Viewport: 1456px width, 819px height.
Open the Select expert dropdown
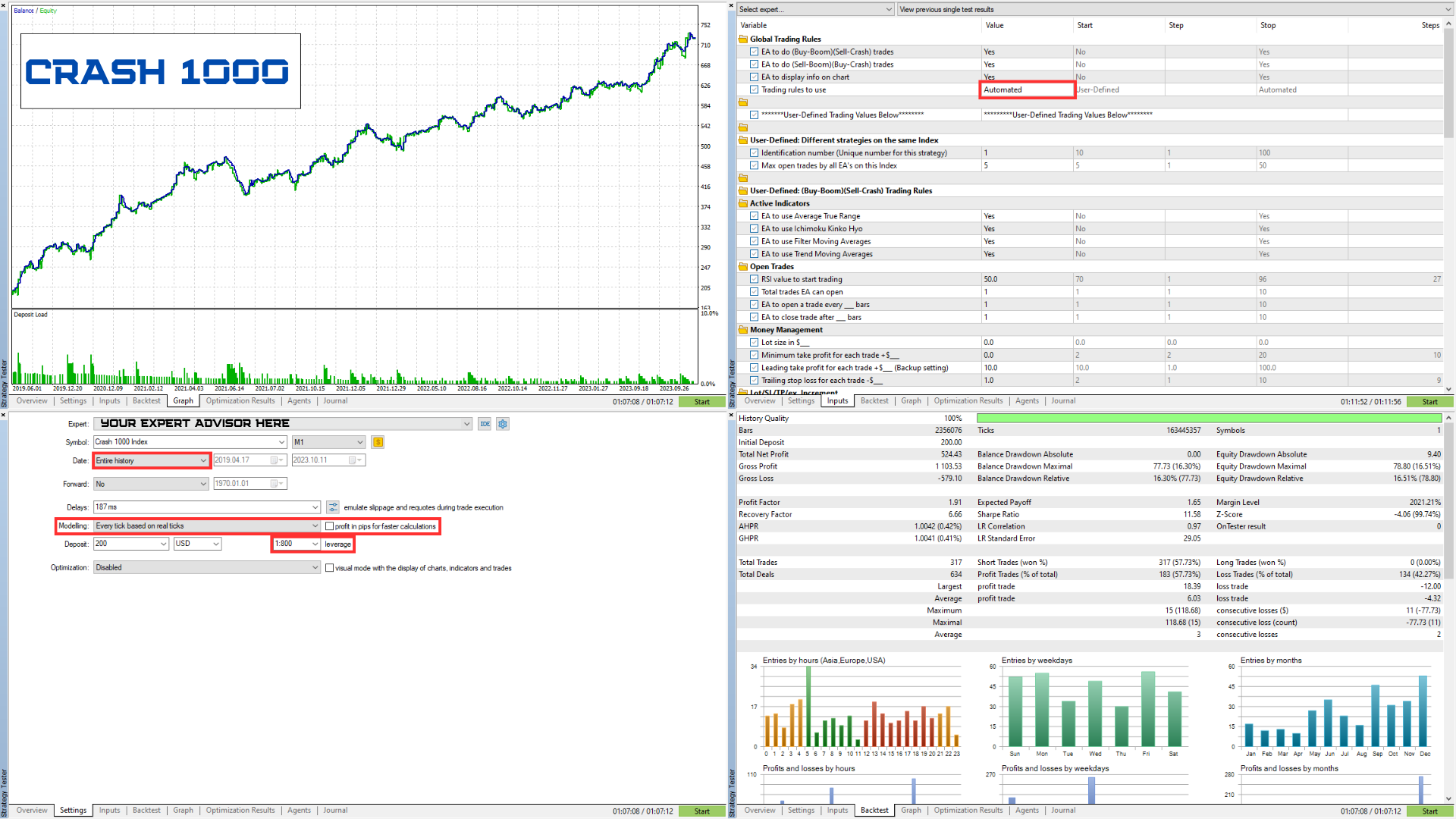click(x=815, y=9)
